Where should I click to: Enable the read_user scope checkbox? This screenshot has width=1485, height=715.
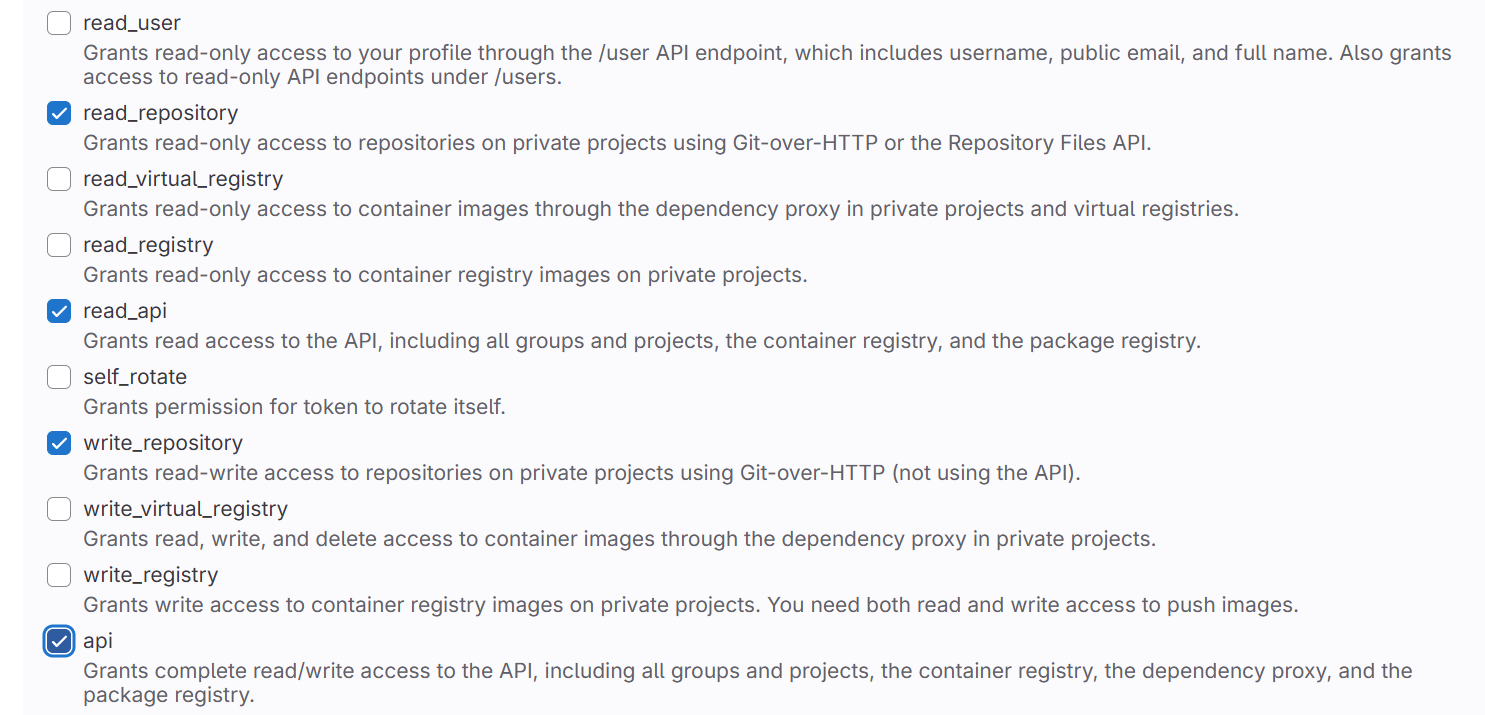pos(58,22)
